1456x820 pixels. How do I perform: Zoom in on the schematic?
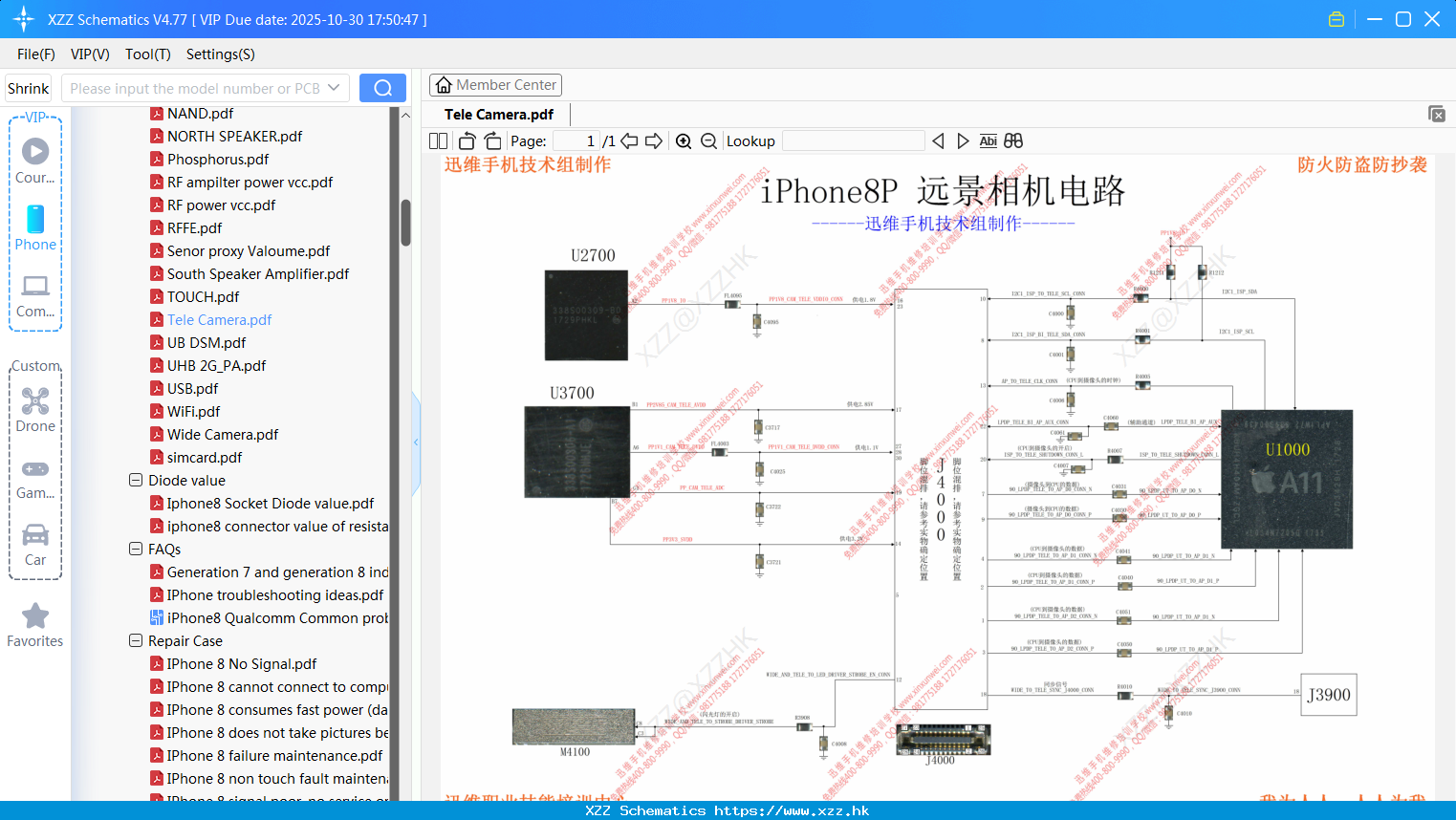click(x=684, y=140)
